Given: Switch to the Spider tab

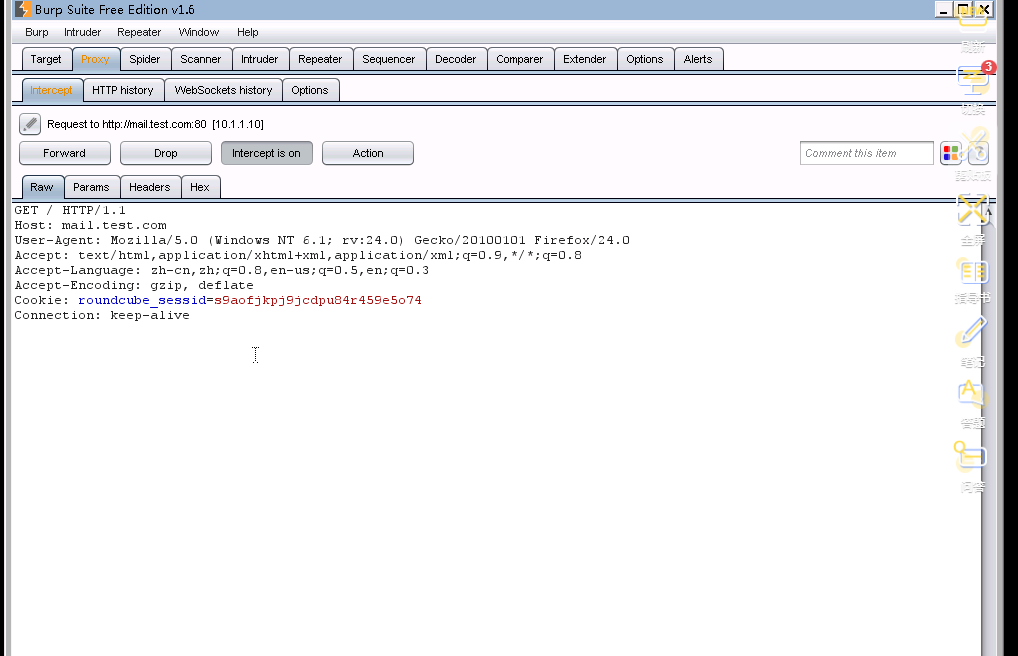Looking at the screenshot, I should click(x=145, y=59).
